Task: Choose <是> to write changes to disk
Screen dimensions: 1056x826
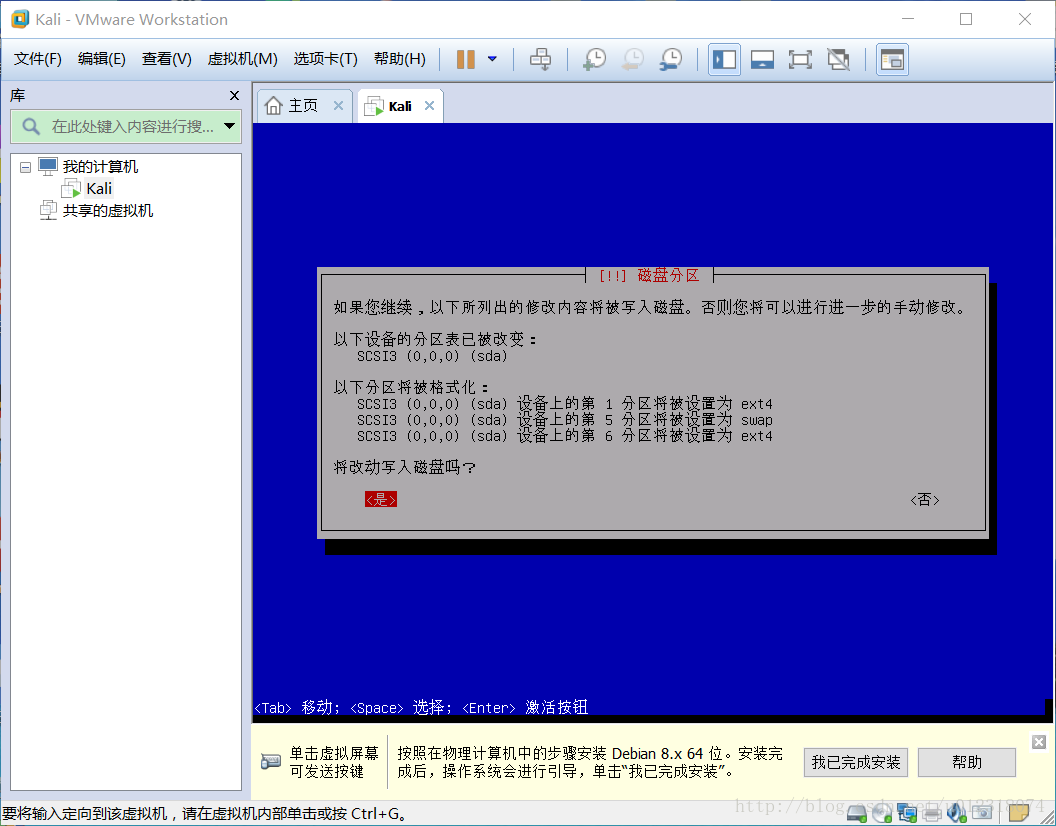Action: (x=381, y=499)
